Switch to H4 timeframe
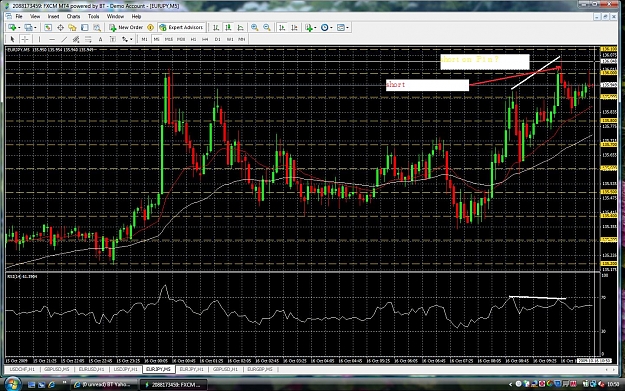The height and width of the screenshot is (391, 625). pyautogui.click(x=205, y=39)
